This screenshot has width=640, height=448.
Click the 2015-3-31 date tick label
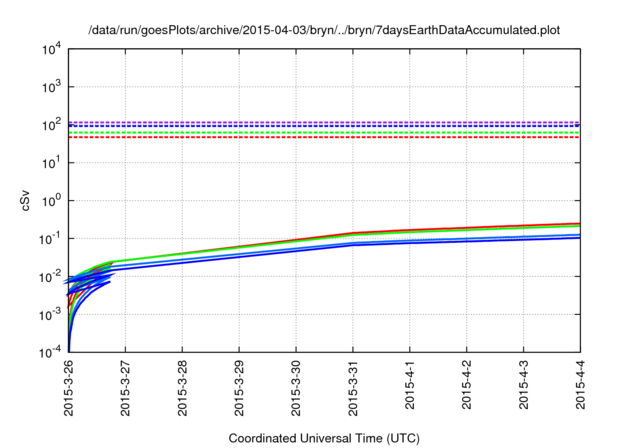pos(353,387)
